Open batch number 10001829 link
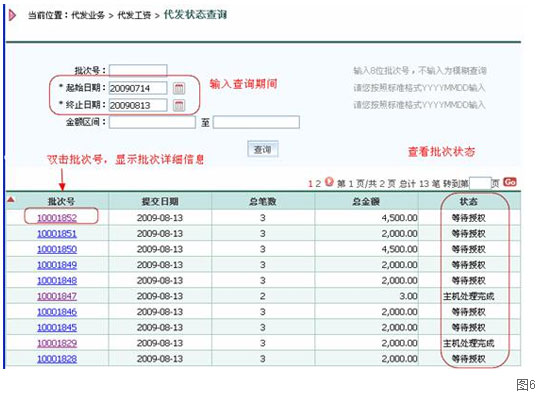Screen dimensions: 538x395 (x=57, y=343)
